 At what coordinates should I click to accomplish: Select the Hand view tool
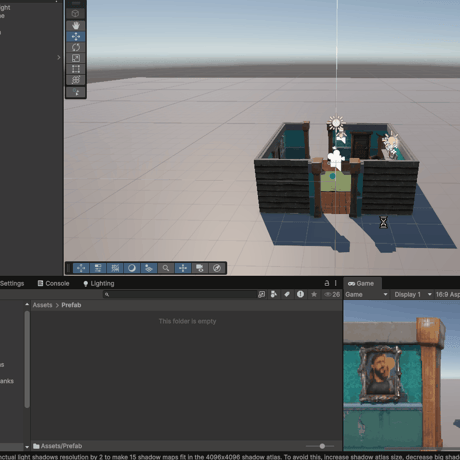tap(76, 26)
